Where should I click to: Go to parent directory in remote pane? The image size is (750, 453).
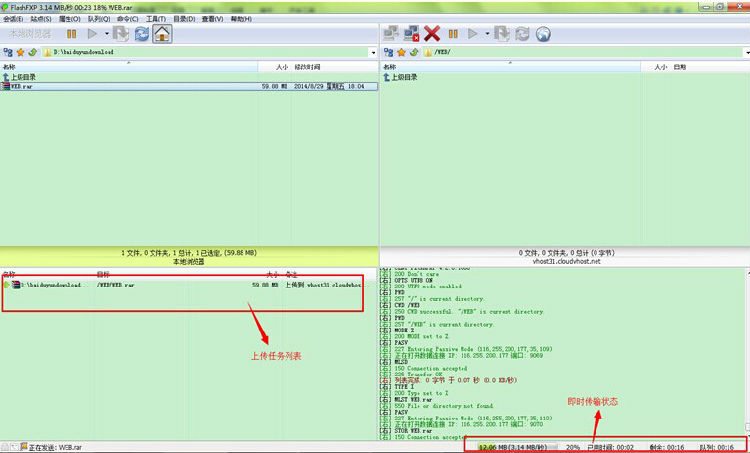coord(401,77)
